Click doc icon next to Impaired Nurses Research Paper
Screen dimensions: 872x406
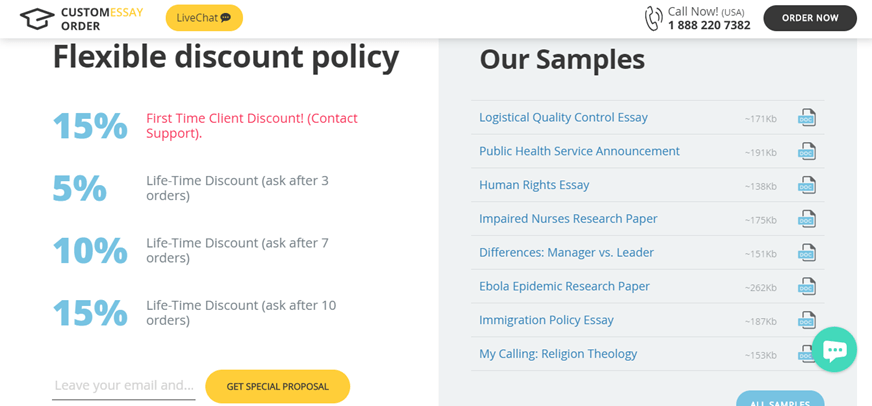pos(807,219)
